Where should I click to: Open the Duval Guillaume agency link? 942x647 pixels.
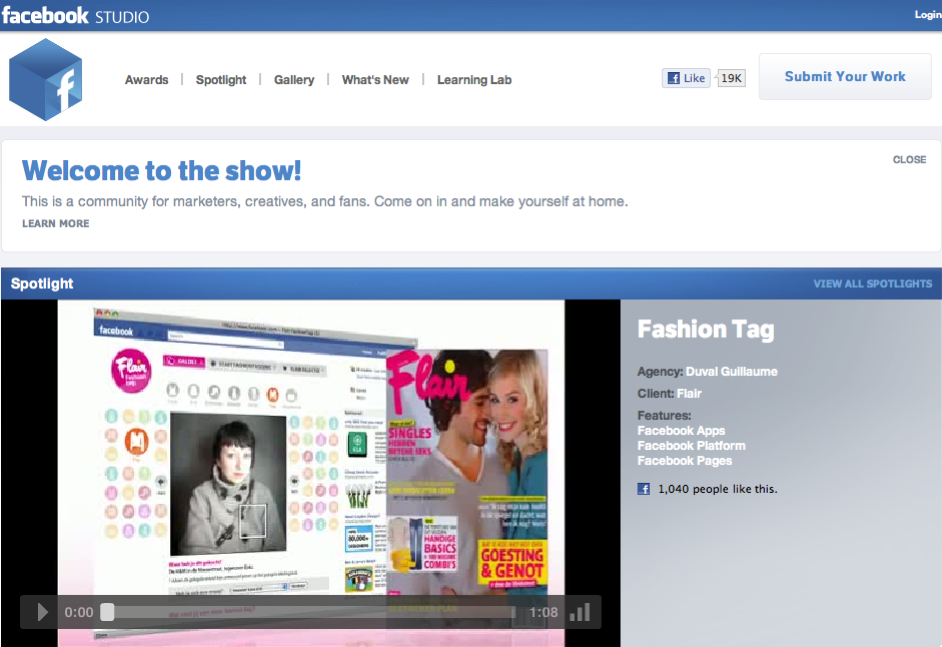(731, 371)
